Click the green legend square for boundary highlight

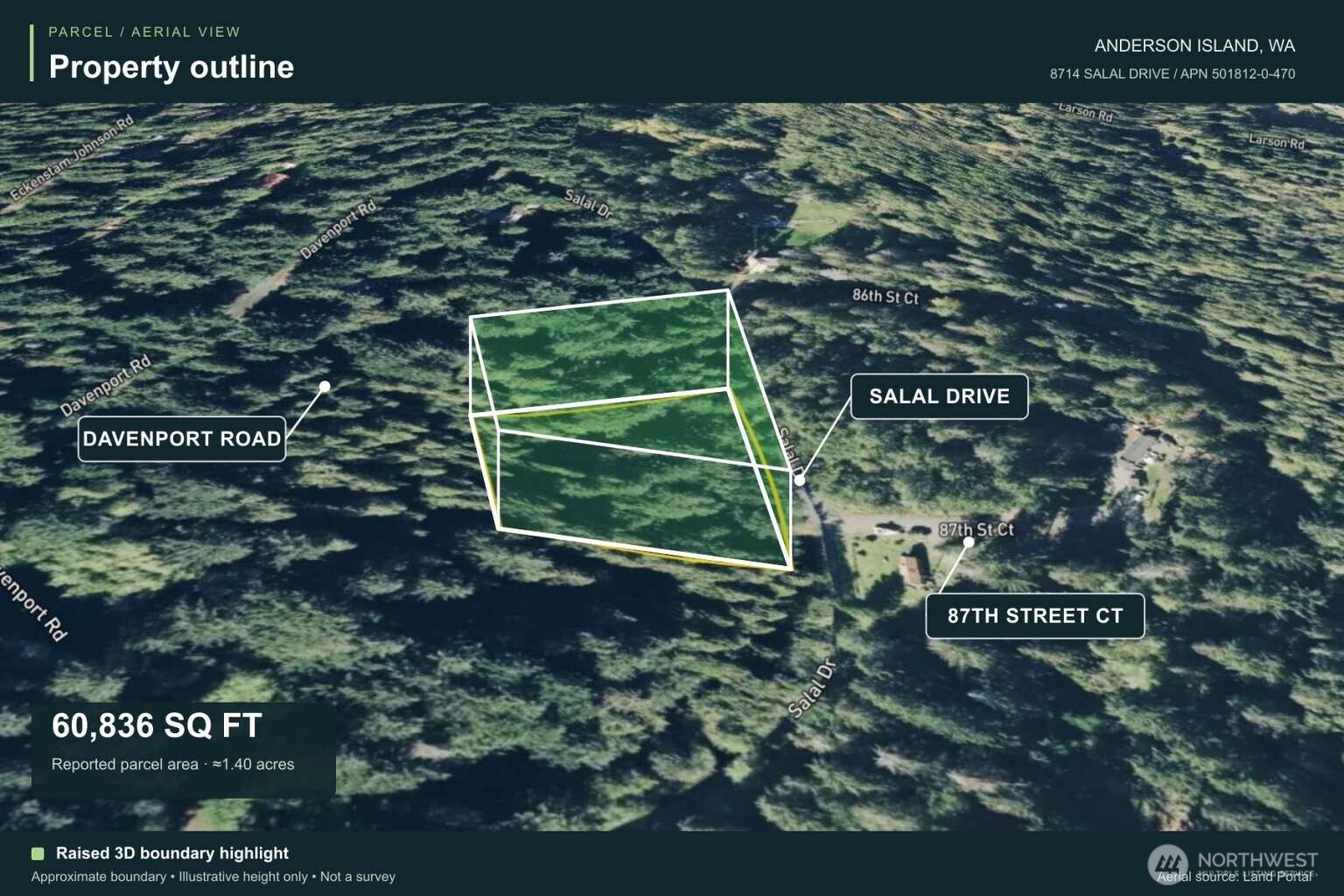38,853
